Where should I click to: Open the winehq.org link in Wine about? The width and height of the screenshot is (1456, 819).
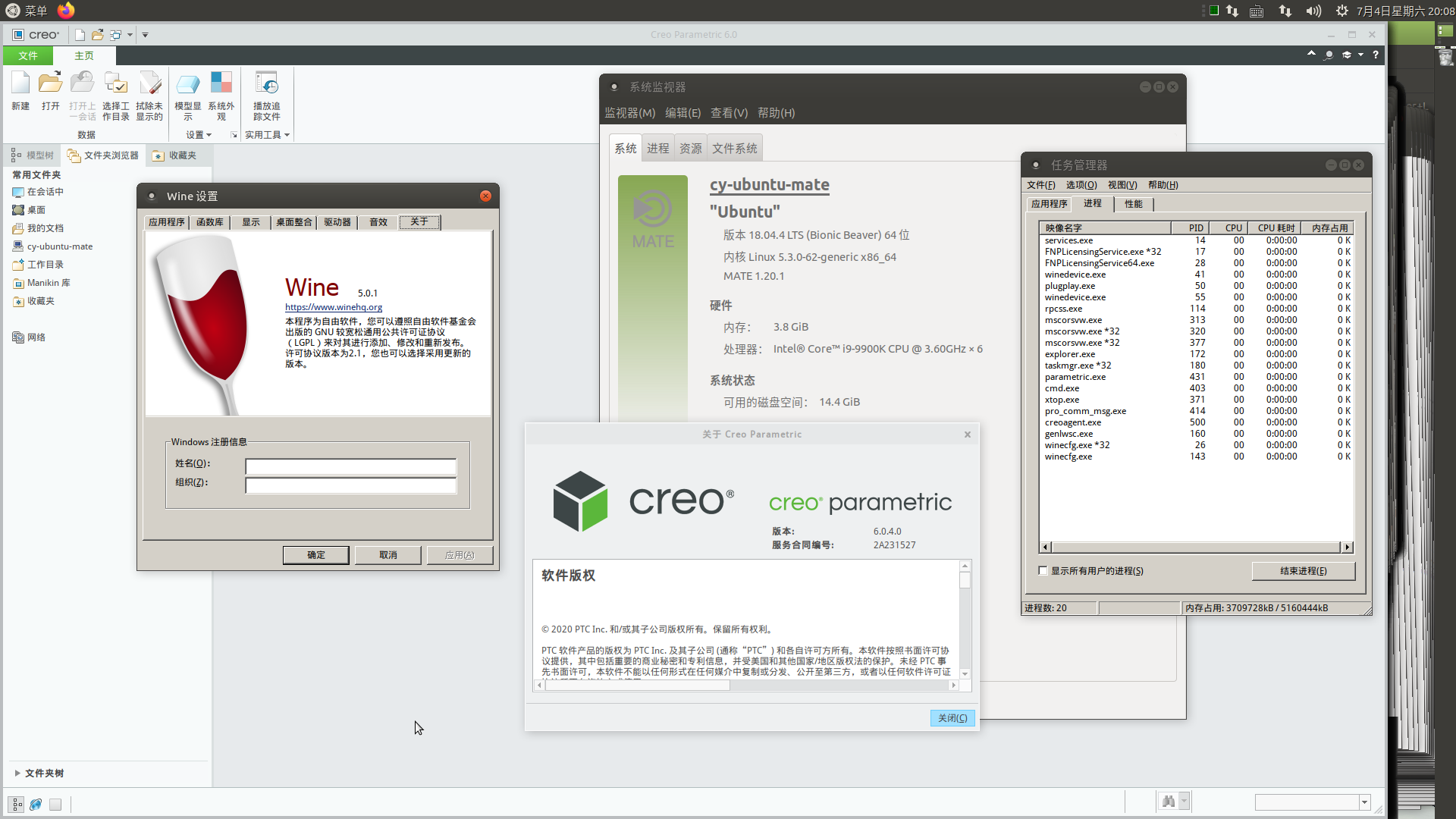[334, 307]
